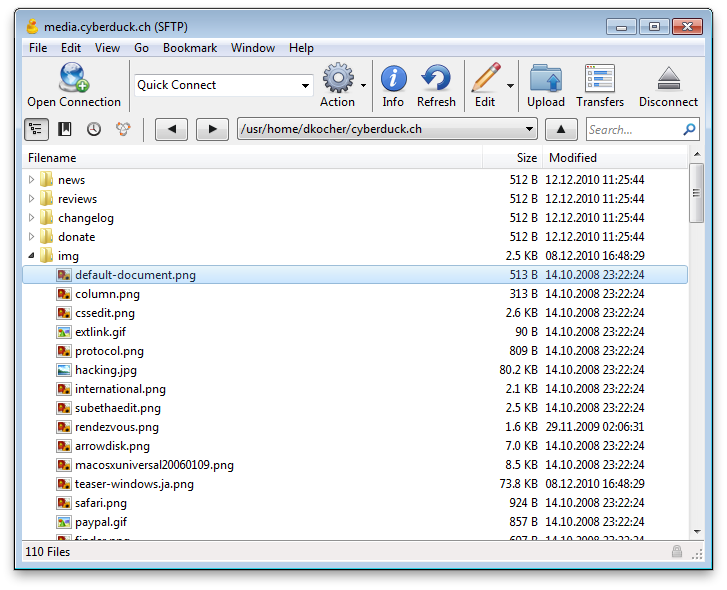Open the Bookmark menu

[x=190, y=48]
